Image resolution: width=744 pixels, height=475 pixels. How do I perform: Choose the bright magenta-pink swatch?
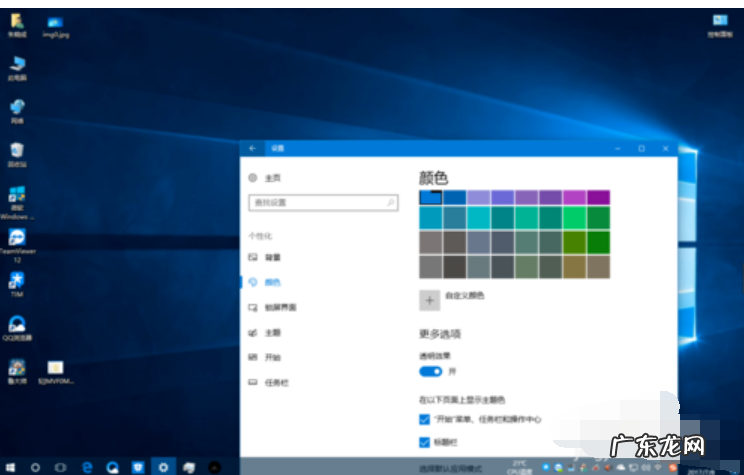[x=575, y=197]
